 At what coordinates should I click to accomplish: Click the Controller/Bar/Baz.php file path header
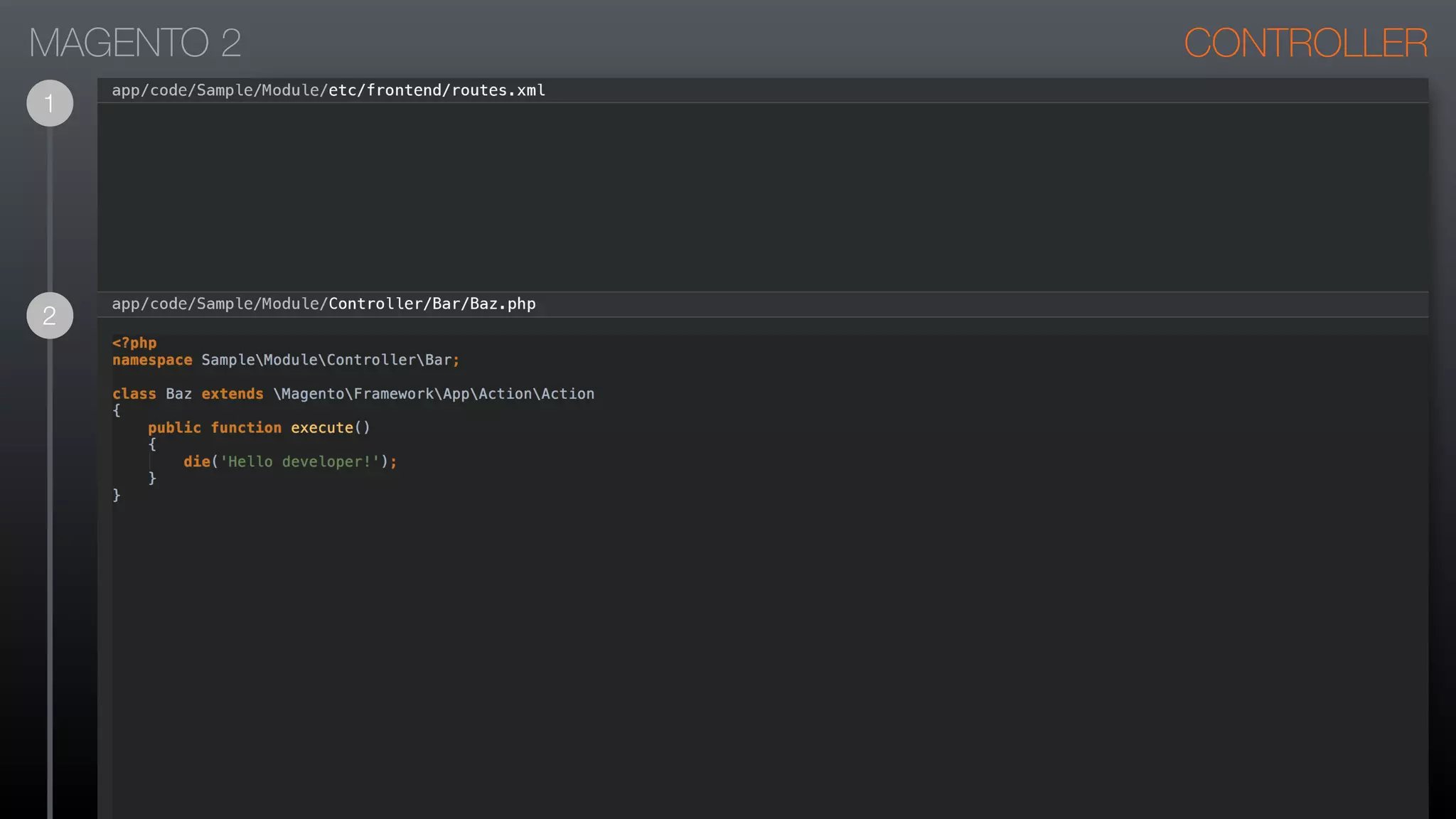[323, 304]
